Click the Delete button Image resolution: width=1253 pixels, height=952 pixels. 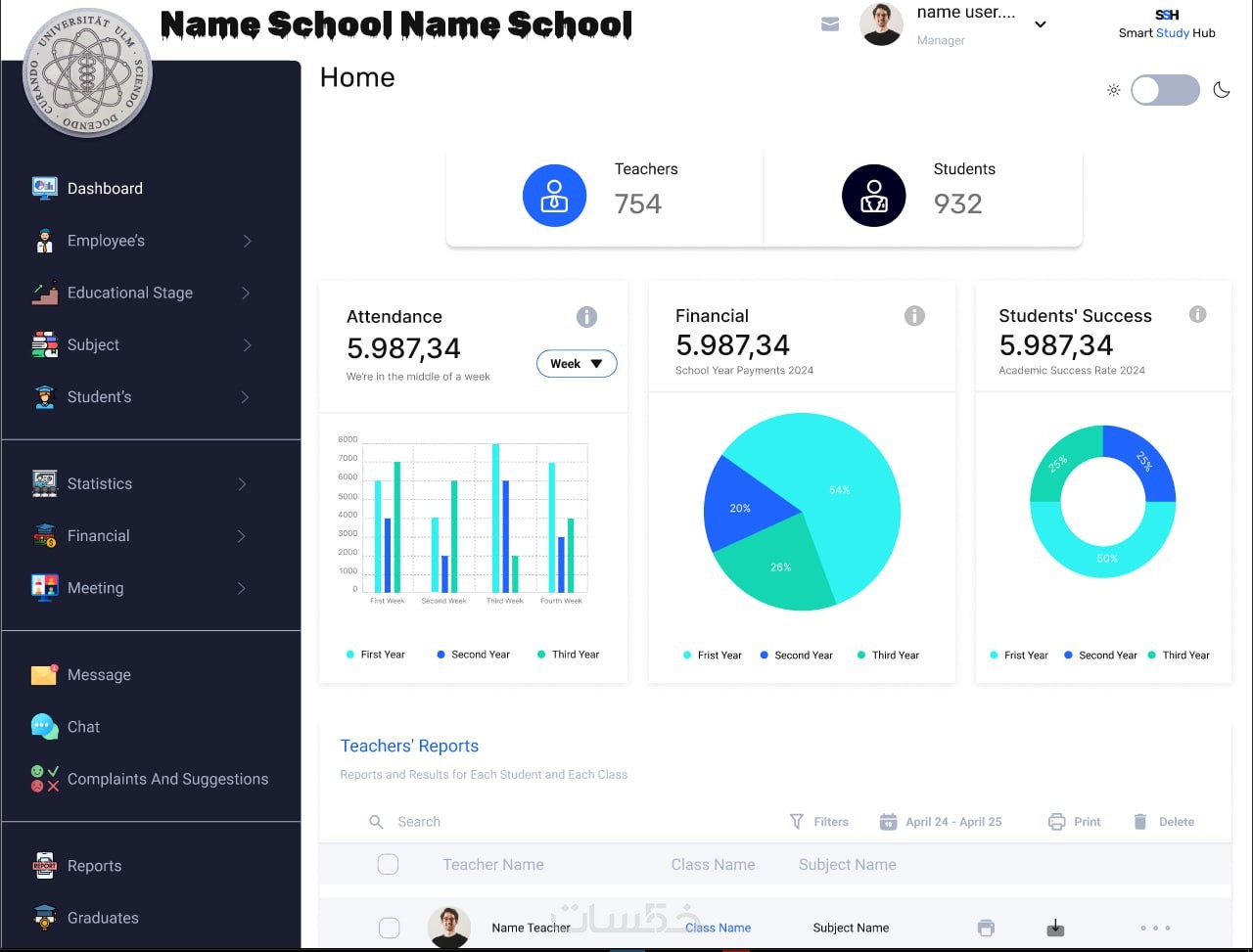pos(1164,822)
